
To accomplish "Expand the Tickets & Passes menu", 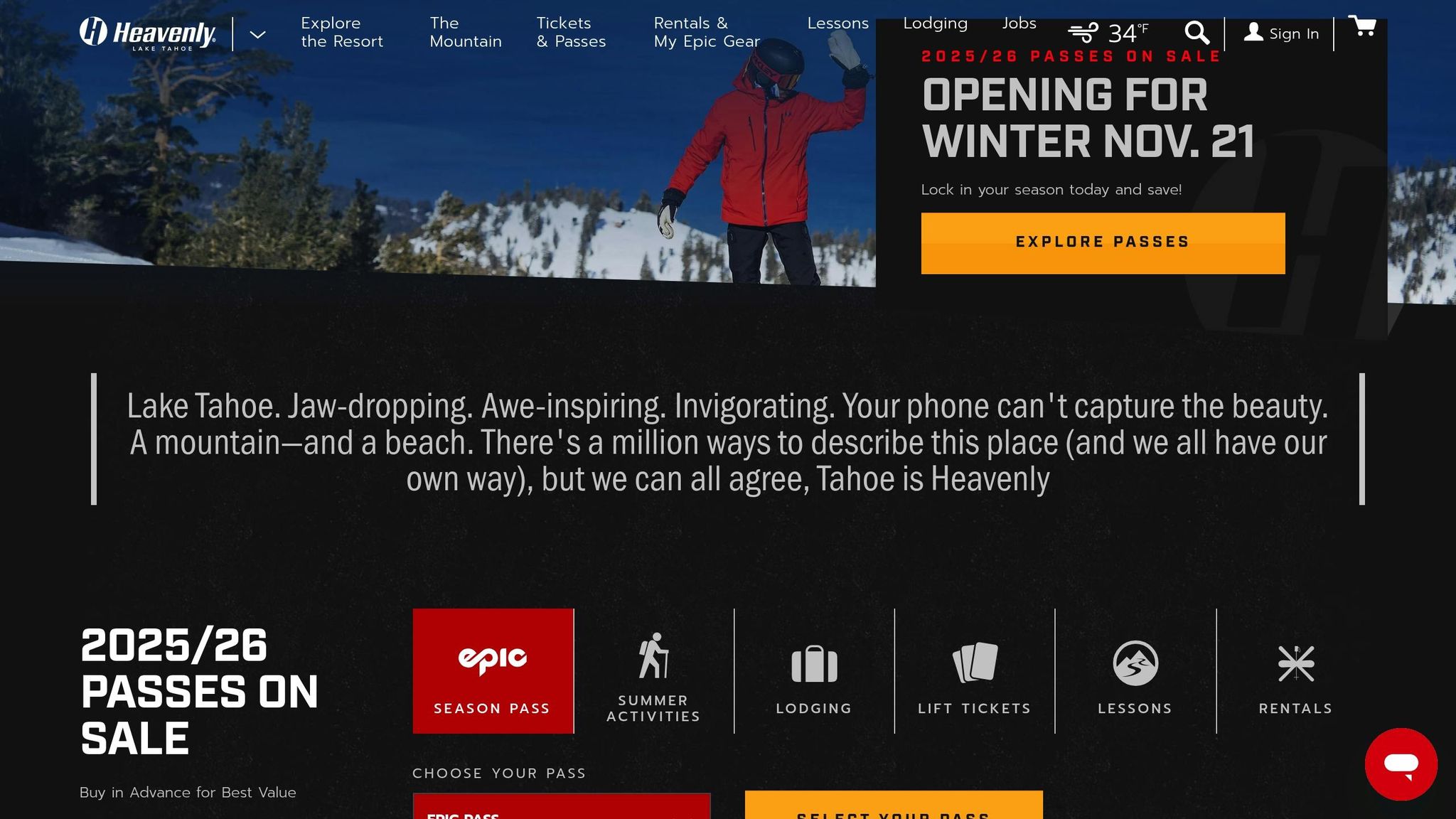I will pyautogui.click(x=571, y=33).
